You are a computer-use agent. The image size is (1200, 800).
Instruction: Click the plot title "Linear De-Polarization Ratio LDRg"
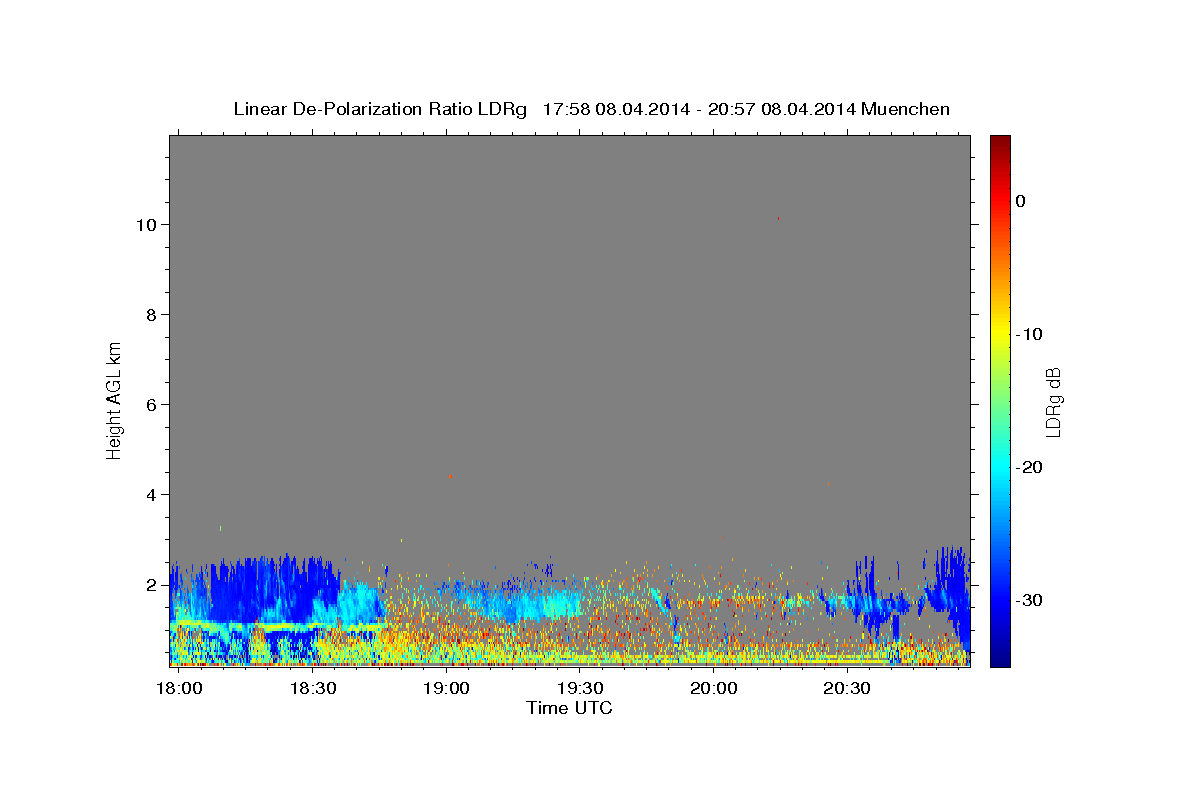[x=380, y=109]
